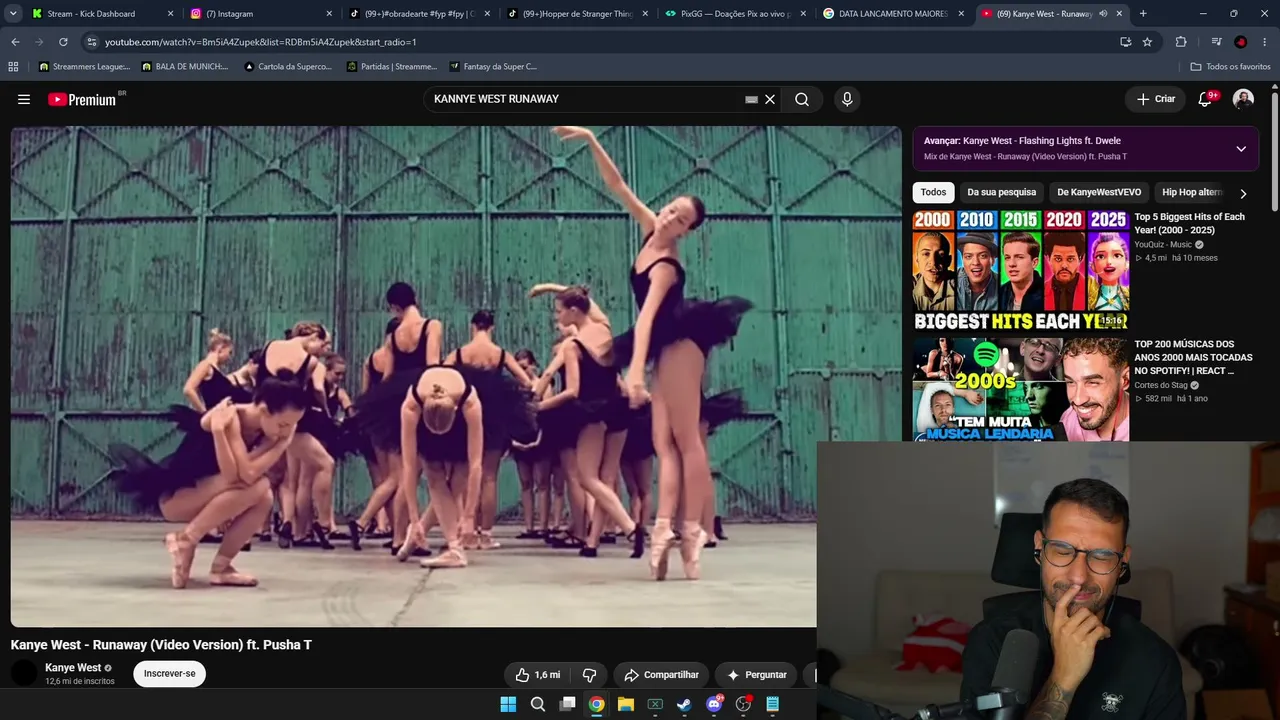Screen dimensions: 1280x720
Task: Open Chrome tab search dropdown
Action: click(13, 14)
